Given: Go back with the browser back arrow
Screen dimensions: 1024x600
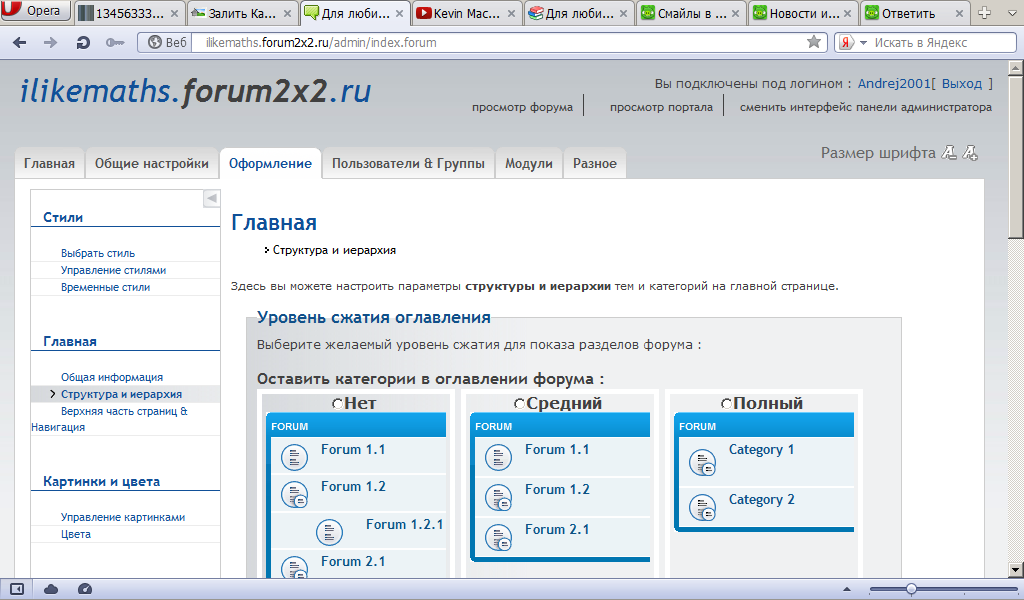Looking at the screenshot, I should (20, 42).
